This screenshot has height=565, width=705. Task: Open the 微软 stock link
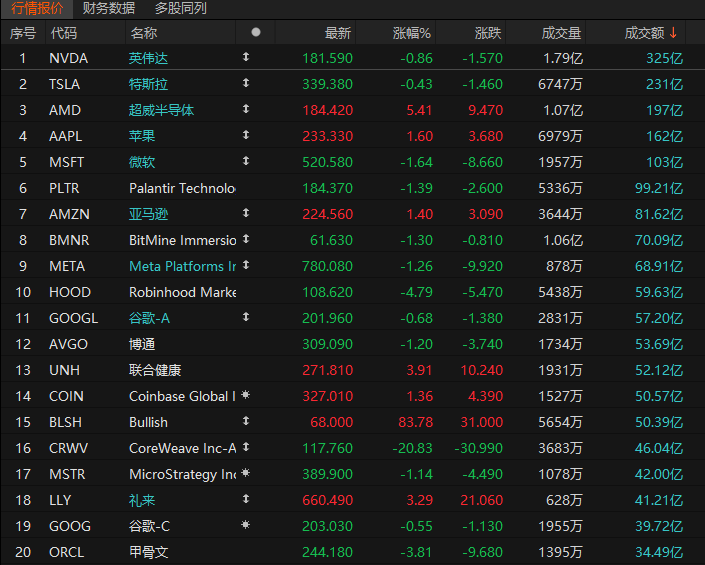(142, 162)
